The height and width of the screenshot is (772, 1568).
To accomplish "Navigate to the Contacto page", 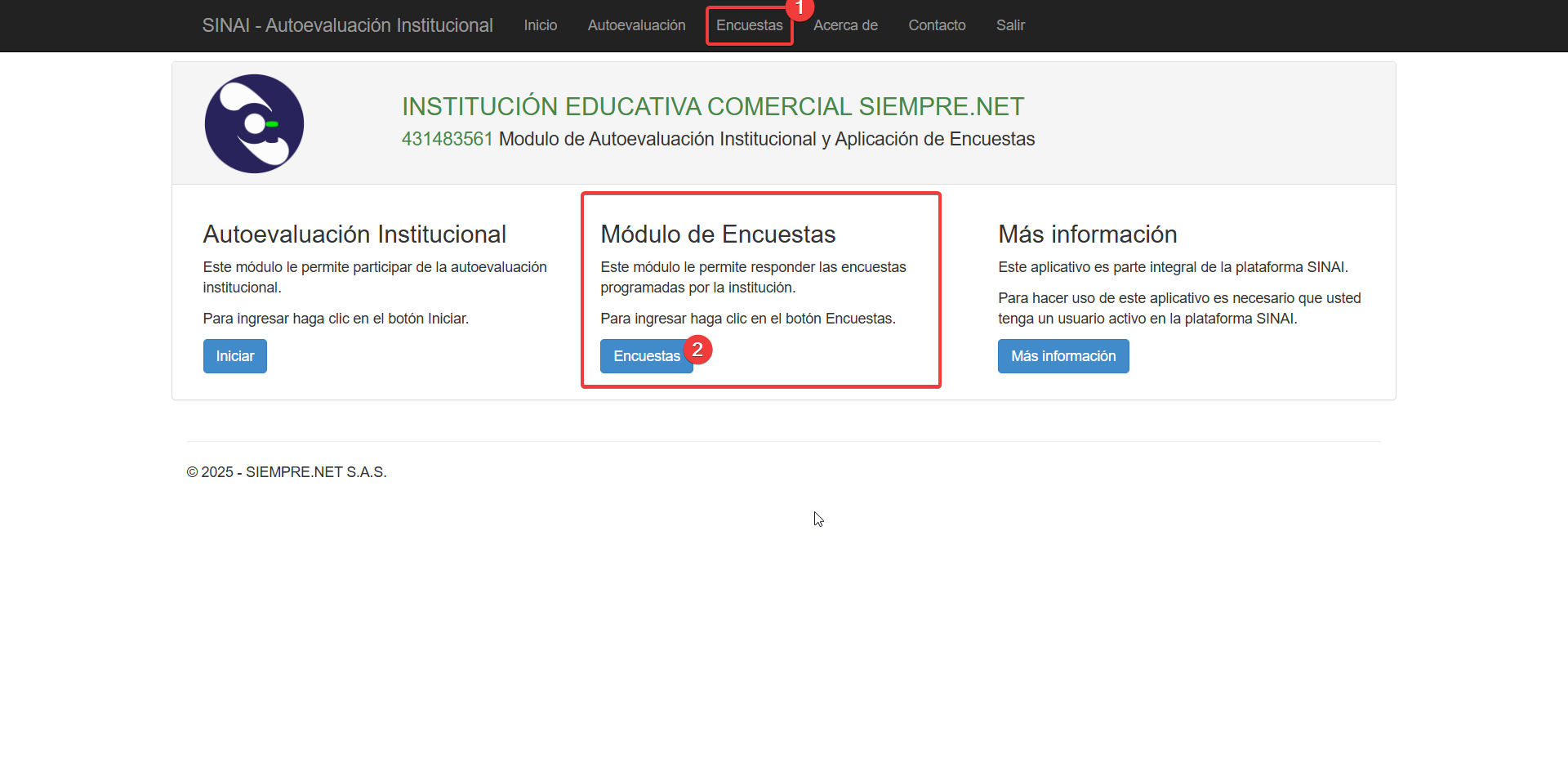I will tap(937, 25).
